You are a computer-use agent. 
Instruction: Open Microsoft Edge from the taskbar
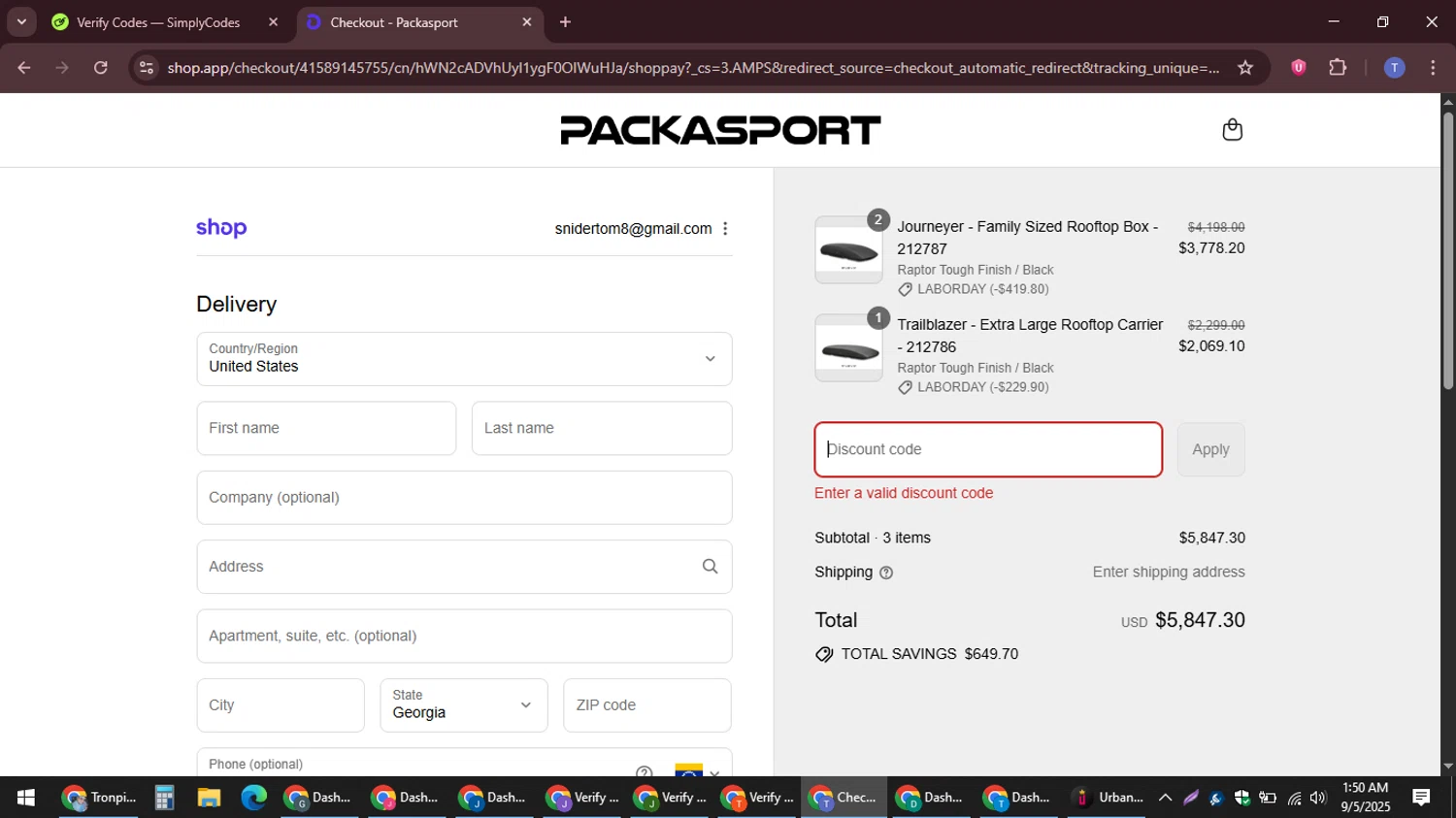point(253,798)
